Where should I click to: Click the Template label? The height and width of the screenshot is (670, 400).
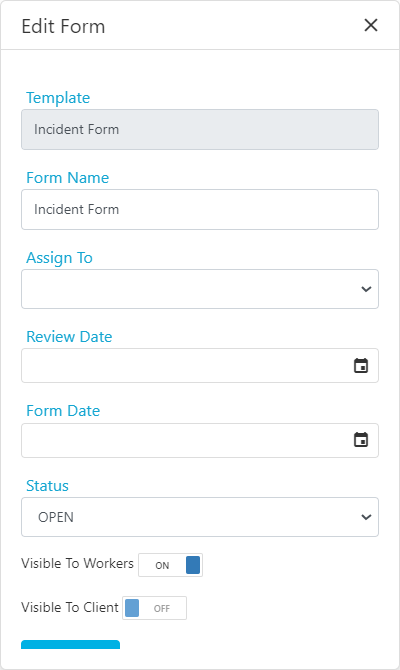point(58,98)
